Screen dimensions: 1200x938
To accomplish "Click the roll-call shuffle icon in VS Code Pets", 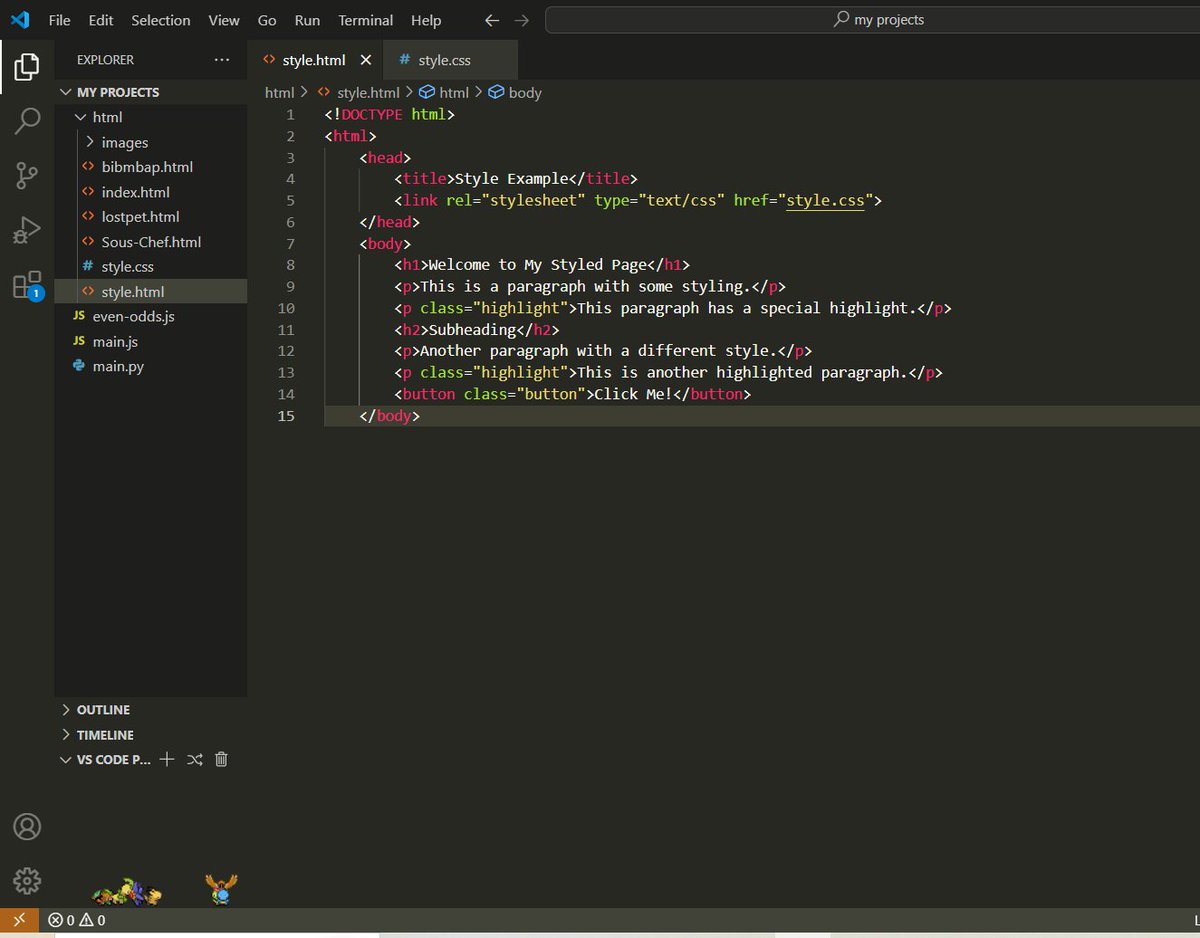I will coord(194,759).
